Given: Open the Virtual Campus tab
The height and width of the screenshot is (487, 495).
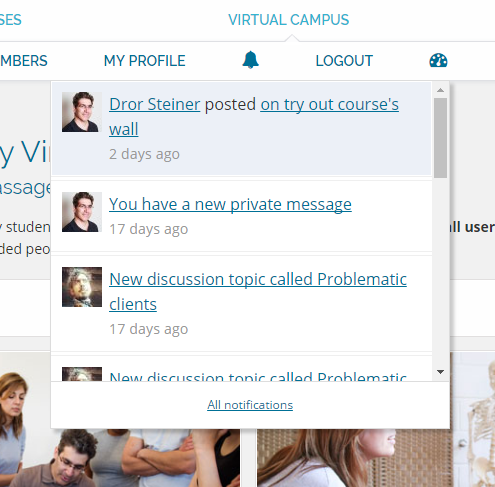Looking at the screenshot, I should (288, 20).
